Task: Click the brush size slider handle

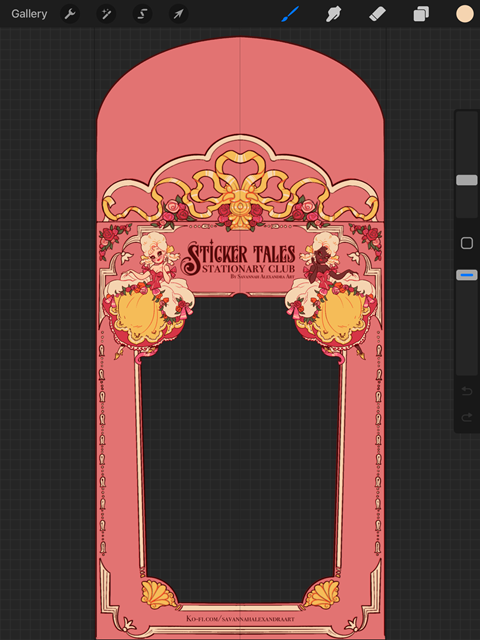Action: (467, 180)
